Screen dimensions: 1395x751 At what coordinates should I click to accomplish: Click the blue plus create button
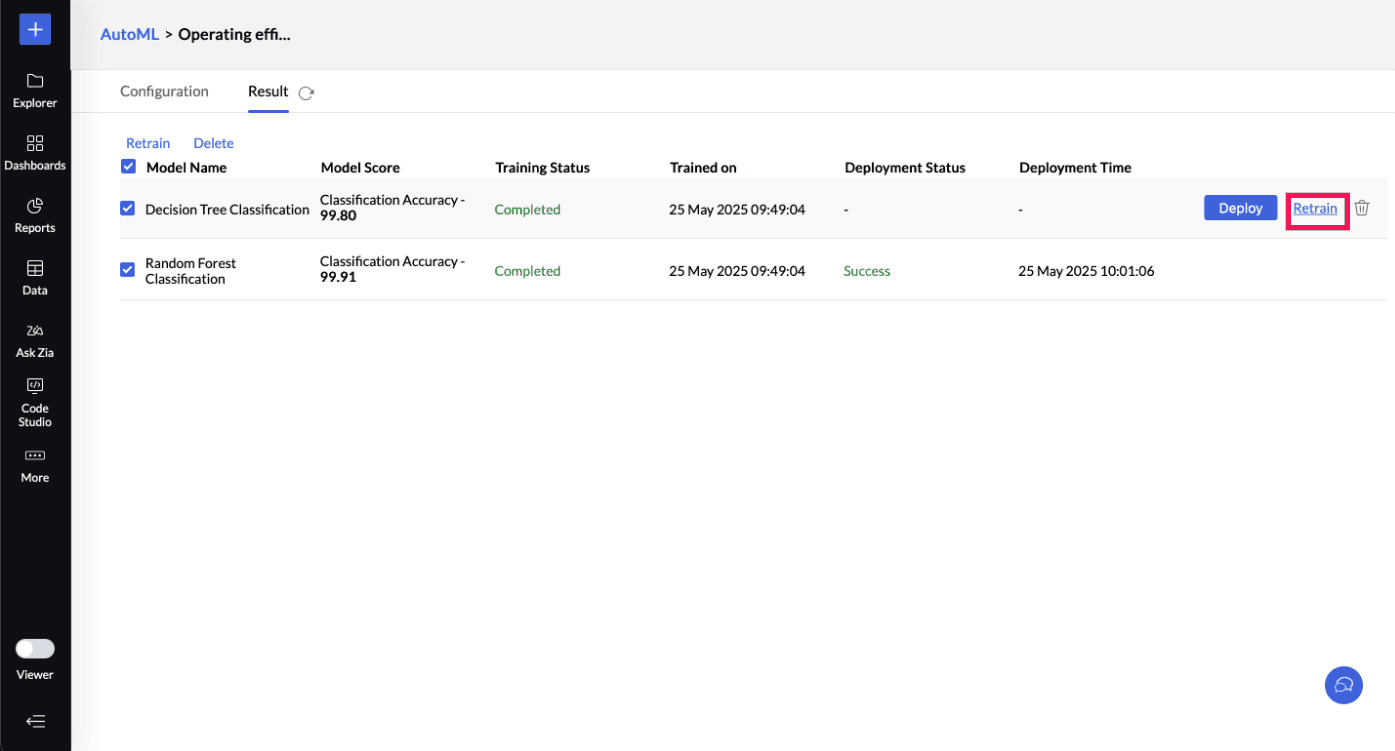click(x=35, y=30)
